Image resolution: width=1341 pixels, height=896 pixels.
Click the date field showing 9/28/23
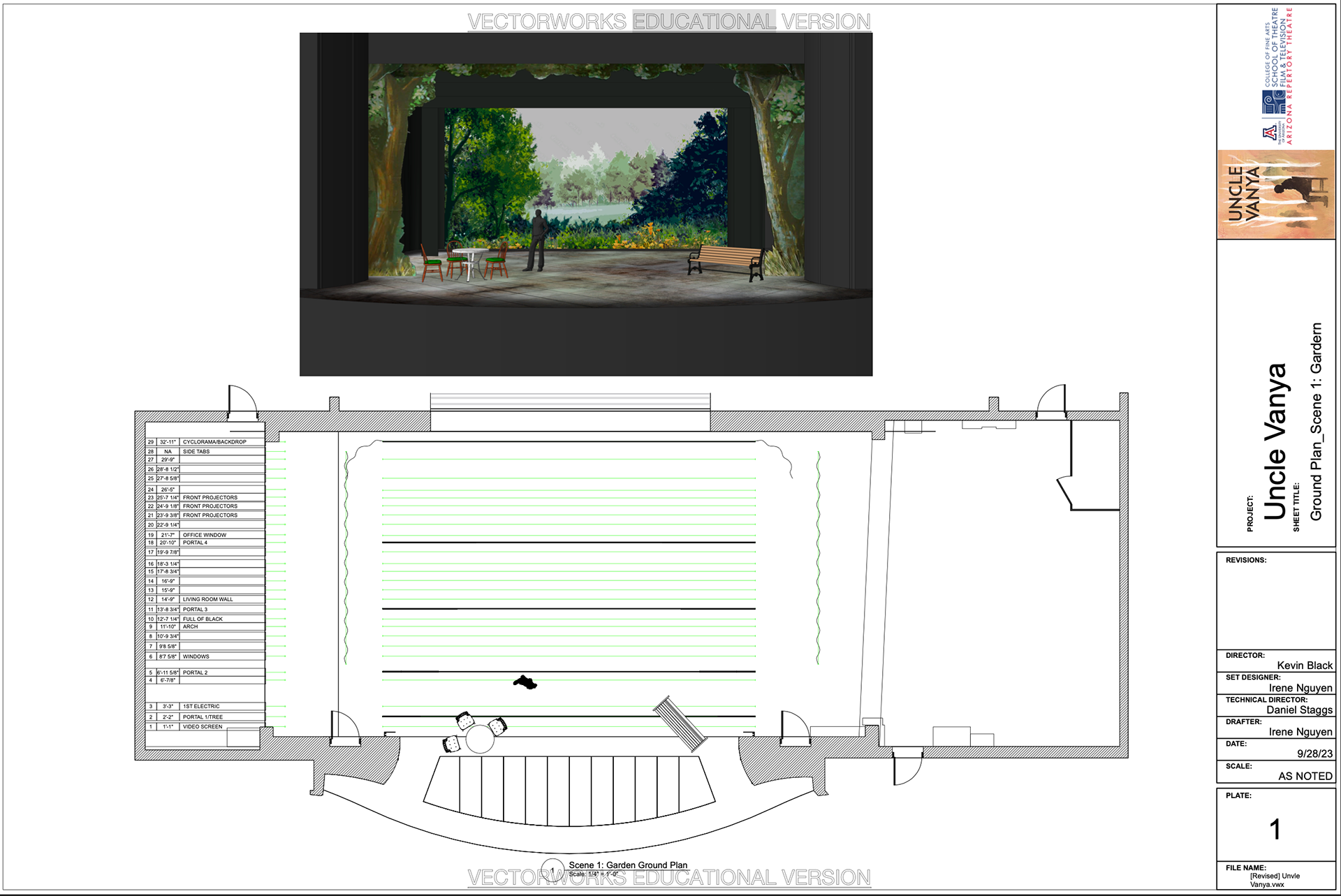pyautogui.click(x=1314, y=754)
